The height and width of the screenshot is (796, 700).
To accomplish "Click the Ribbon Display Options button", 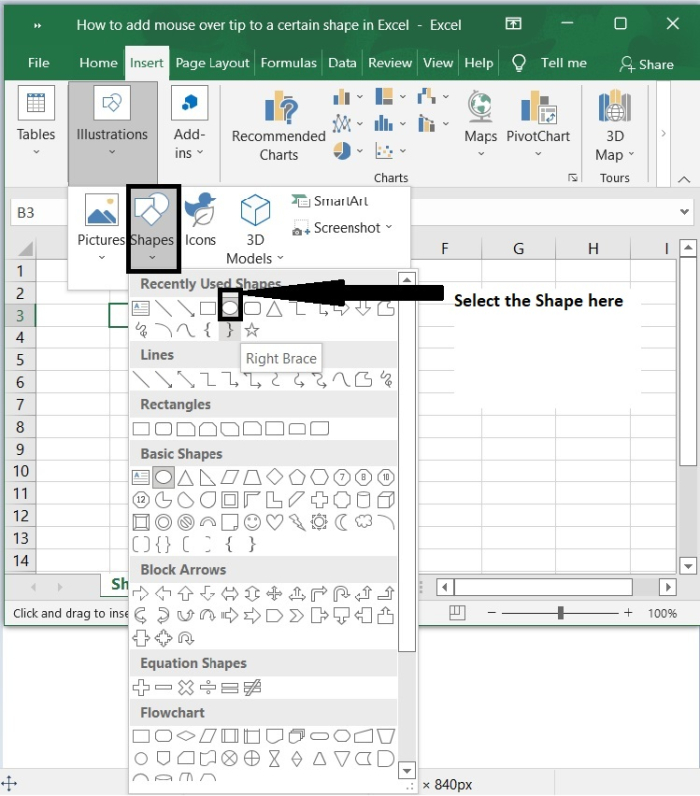I will pyautogui.click(x=513, y=23).
